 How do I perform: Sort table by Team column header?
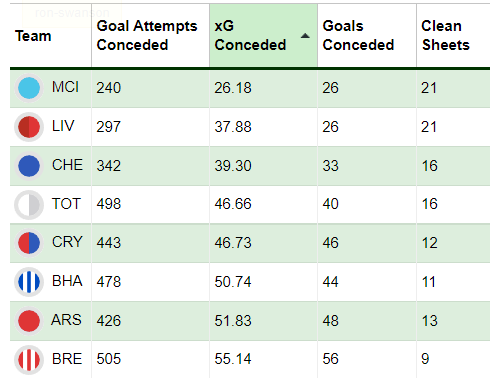tap(33, 36)
